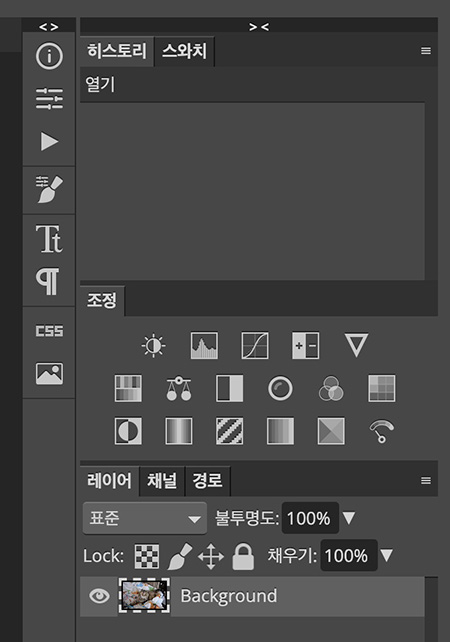Image resolution: width=450 pixels, height=642 pixels.
Task: Switch to the 채널 tab
Action: (x=162, y=481)
